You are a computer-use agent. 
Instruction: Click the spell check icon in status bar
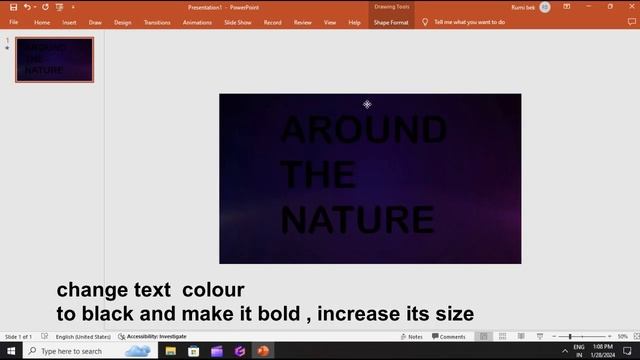pos(44,336)
